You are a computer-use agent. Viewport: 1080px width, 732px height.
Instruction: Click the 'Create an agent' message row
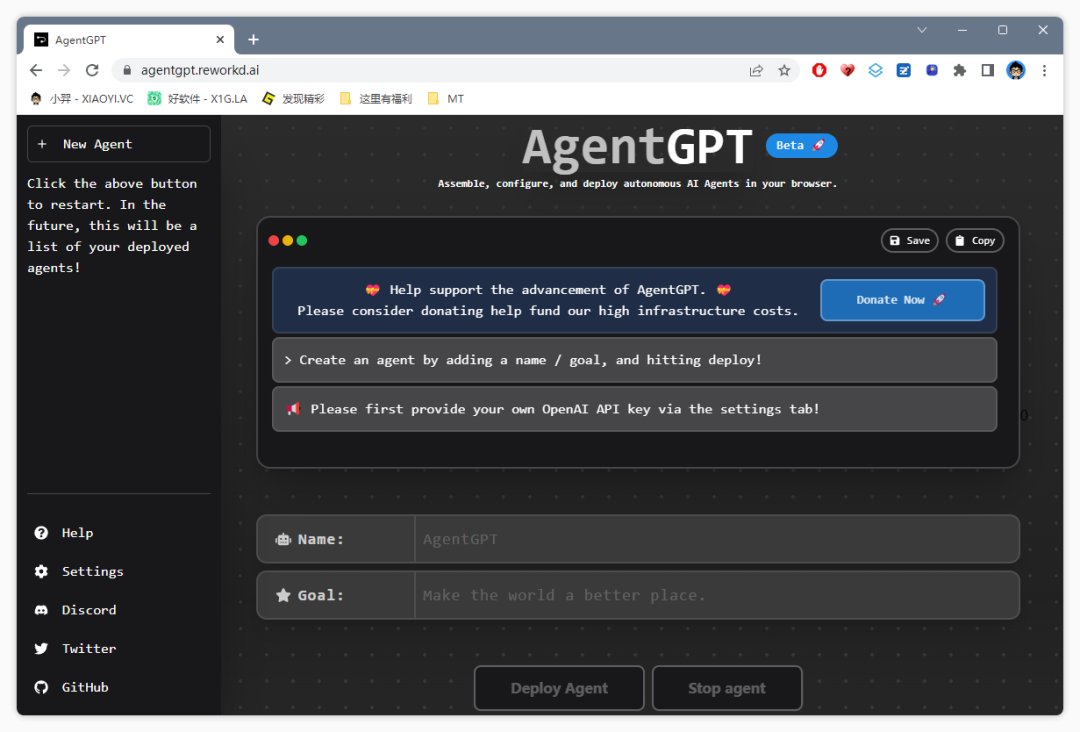(x=634, y=360)
